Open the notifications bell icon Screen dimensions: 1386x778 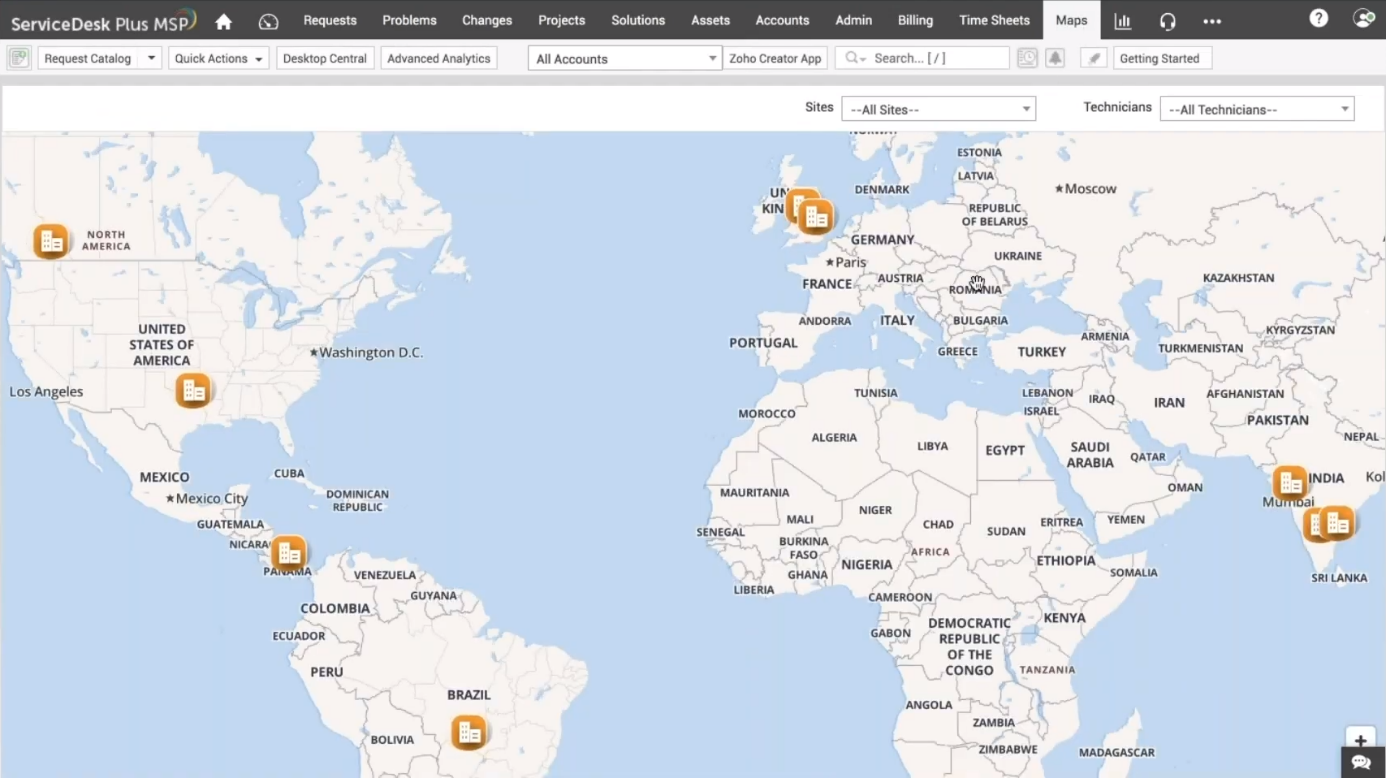click(x=1055, y=59)
